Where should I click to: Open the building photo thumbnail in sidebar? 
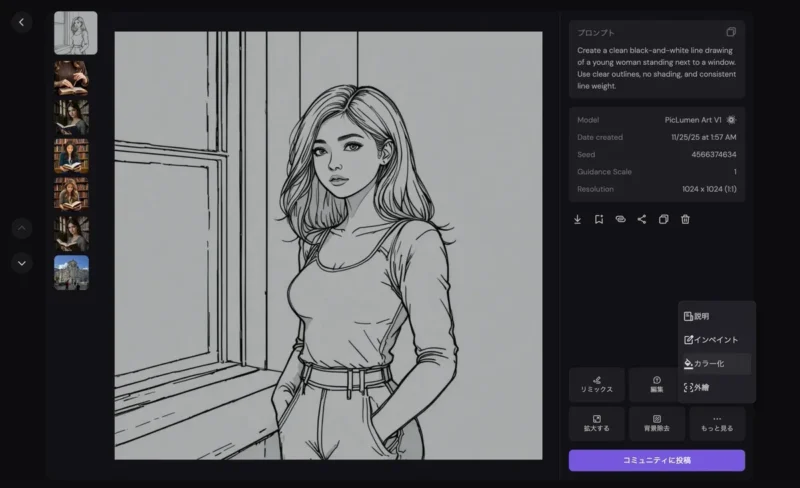[71, 272]
